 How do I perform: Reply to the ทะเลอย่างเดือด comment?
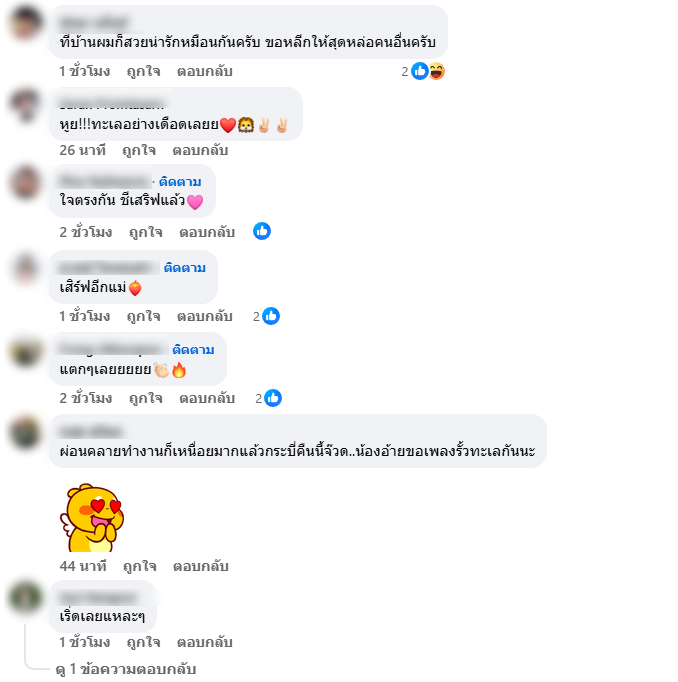tap(200, 150)
